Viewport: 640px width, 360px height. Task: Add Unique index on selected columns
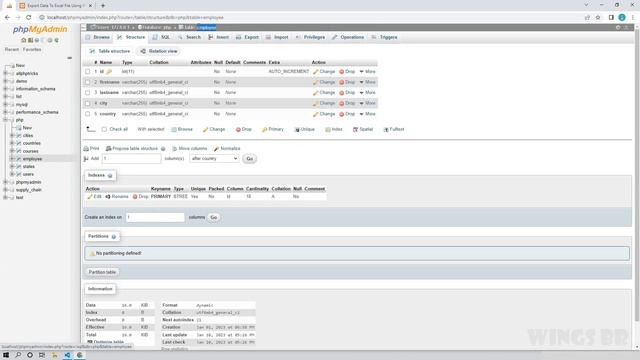(x=304, y=129)
